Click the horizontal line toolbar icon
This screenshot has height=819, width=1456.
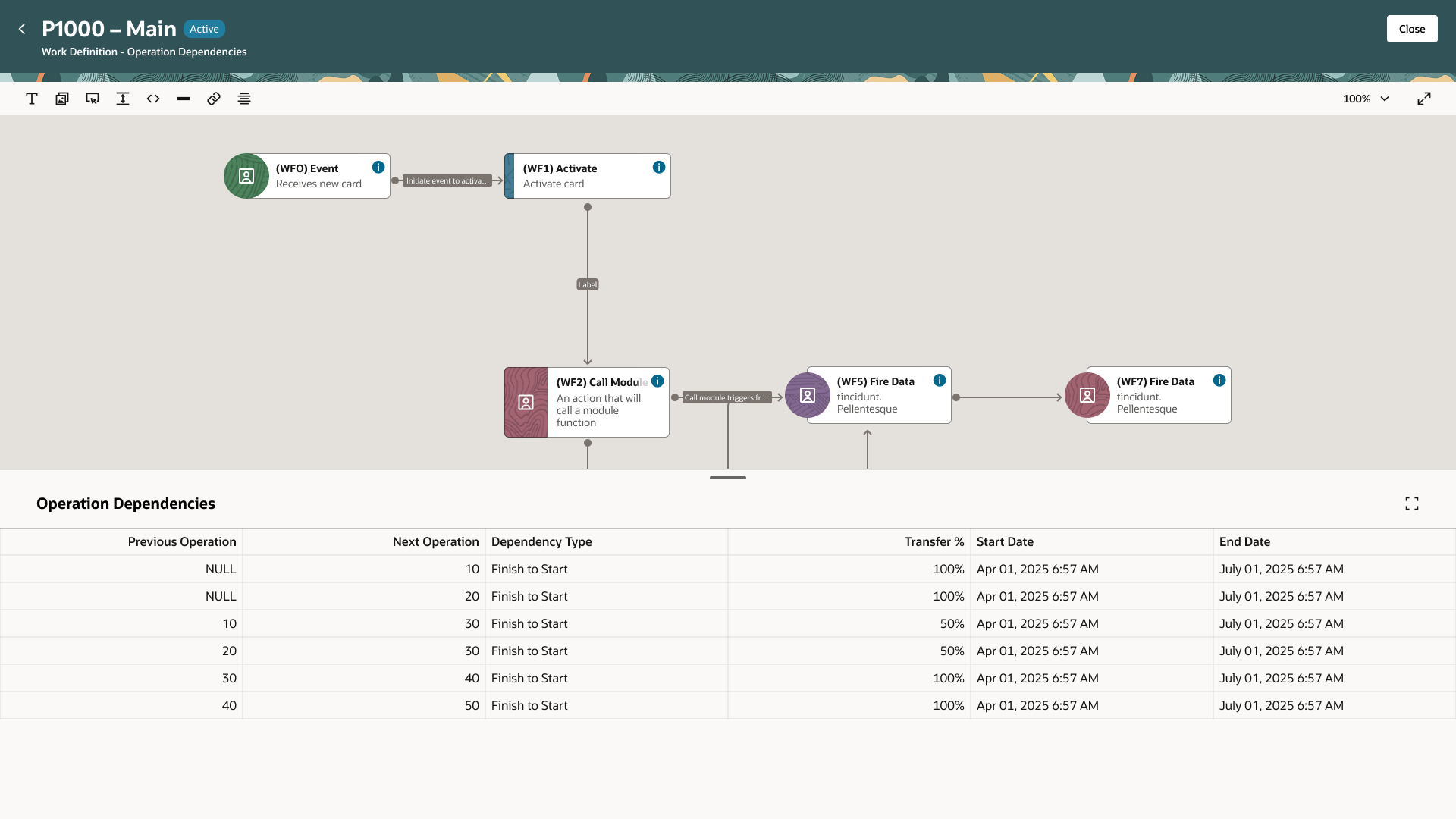(x=184, y=99)
